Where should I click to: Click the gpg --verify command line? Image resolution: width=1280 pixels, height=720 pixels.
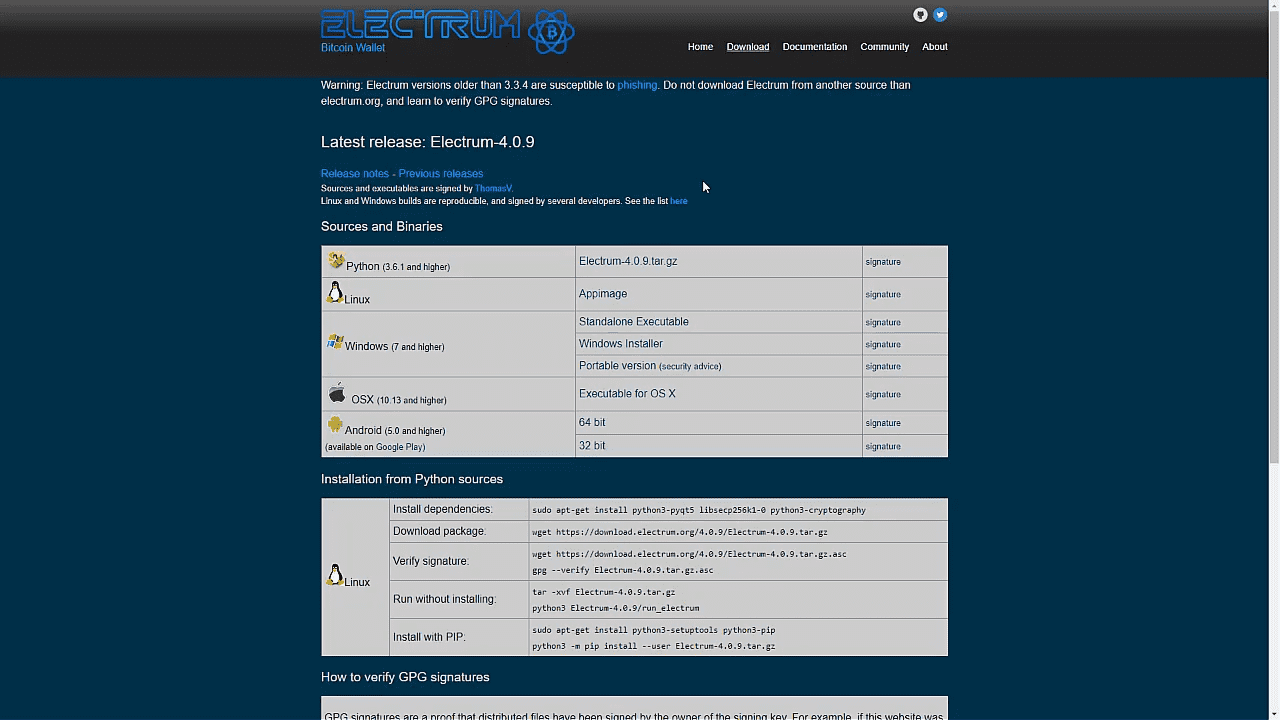pyautogui.click(x=622, y=570)
